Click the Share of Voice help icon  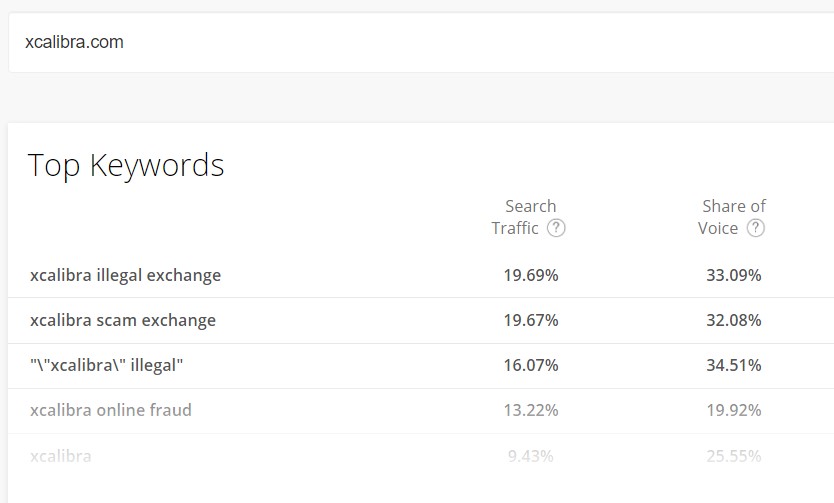pyautogui.click(x=756, y=228)
